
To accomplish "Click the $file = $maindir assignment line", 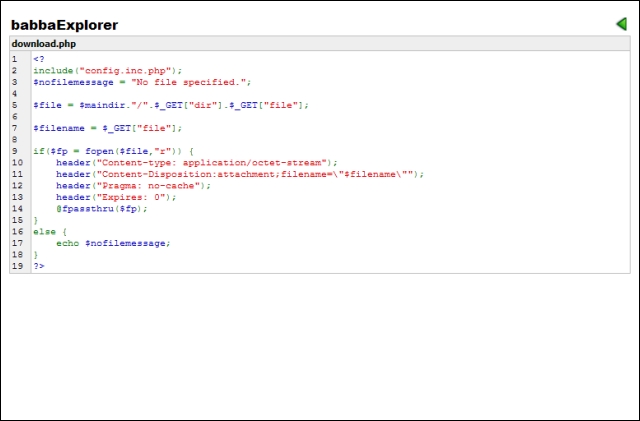I will tap(170, 105).
